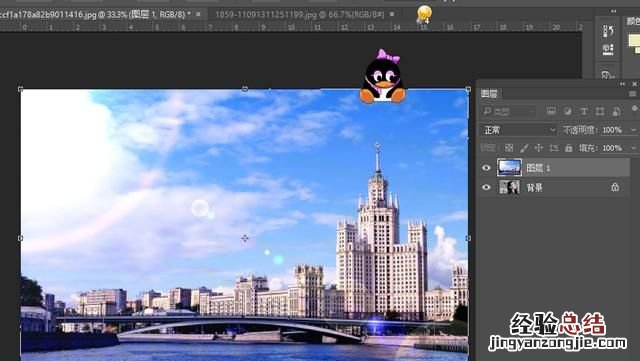The width and height of the screenshot is (640, 361).
Task: Open the 填充 fill slider arrow
Action: [x=633, y=148]
